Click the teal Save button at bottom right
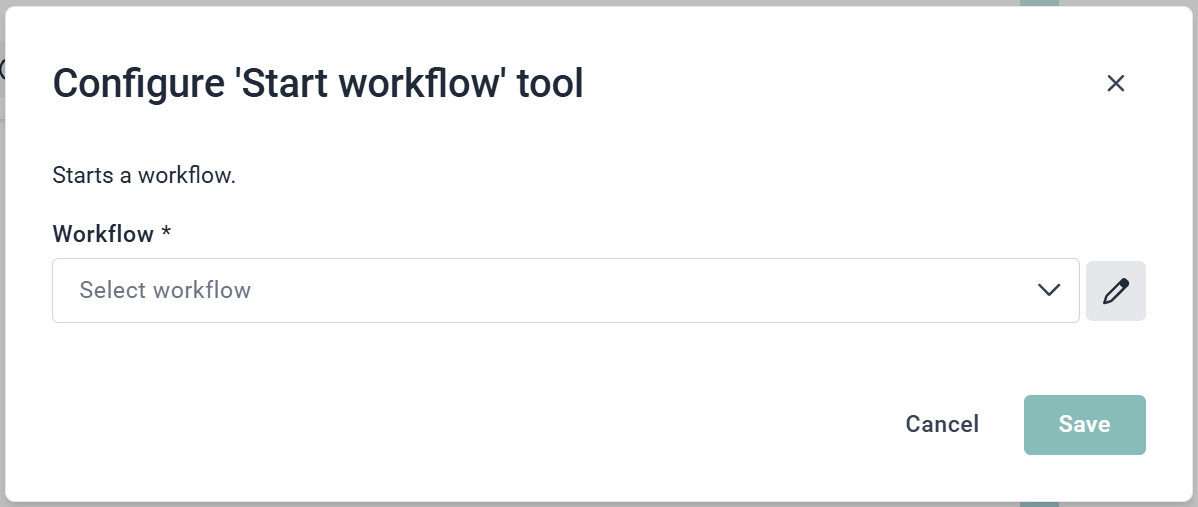The image size is (1198, 507). [x=1084, y=425]
